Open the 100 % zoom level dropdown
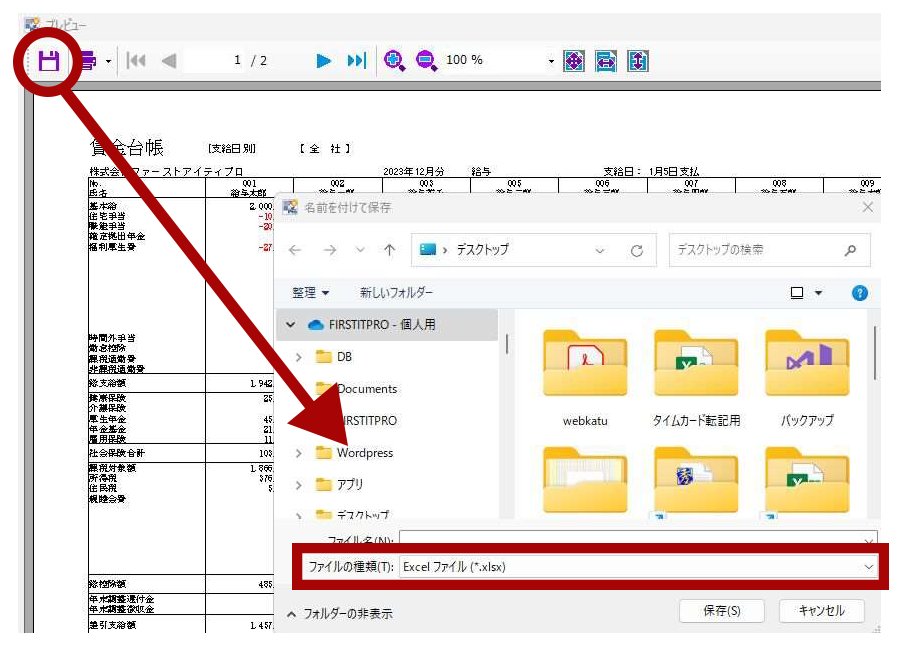Image resolution: width=900 pixels, height=647 pixels. tap(550, 61)
